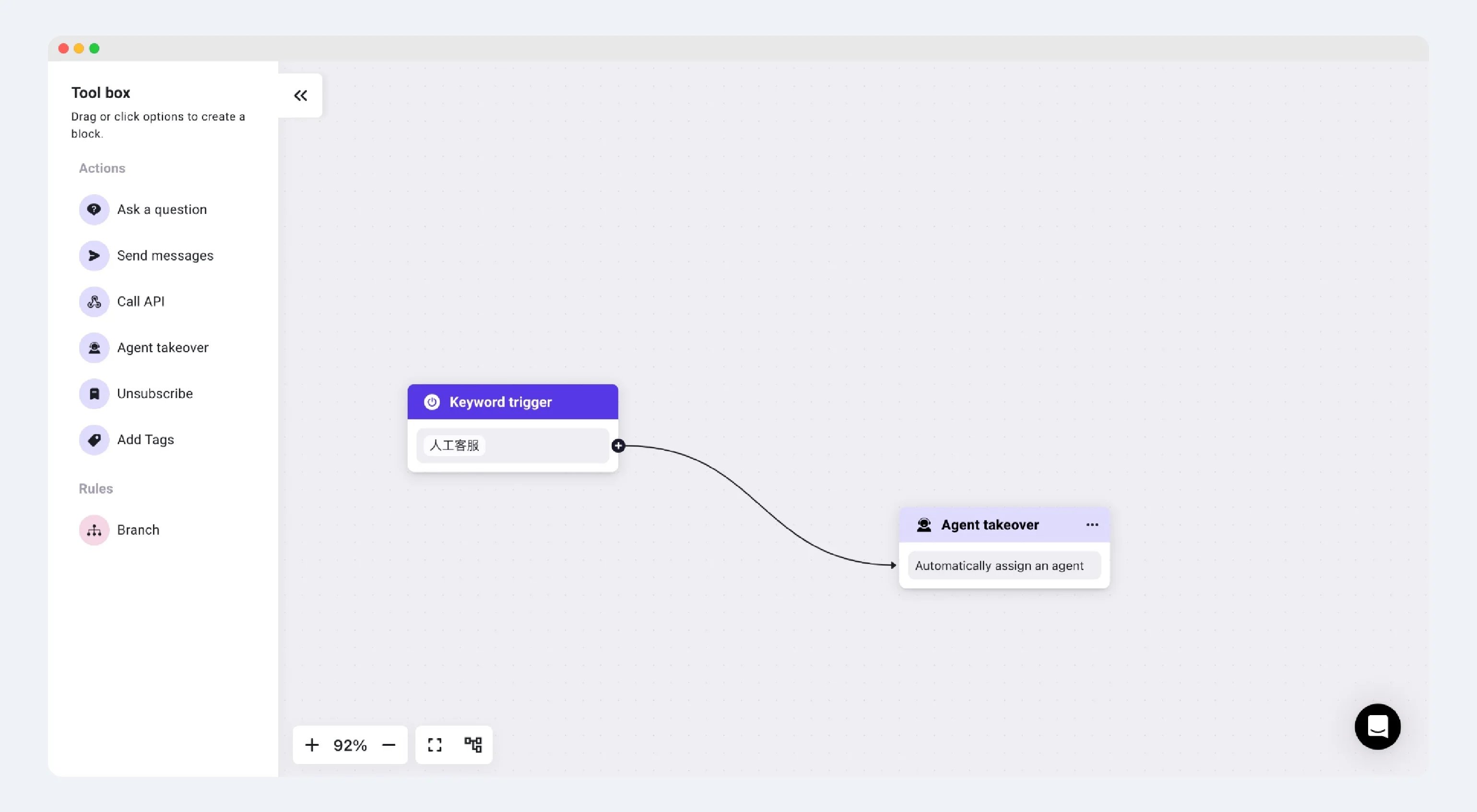1477x812 pixels.
Task: Click the Automatically assign an agent field
Action: pyautogui.click(x=1004, y=566)
